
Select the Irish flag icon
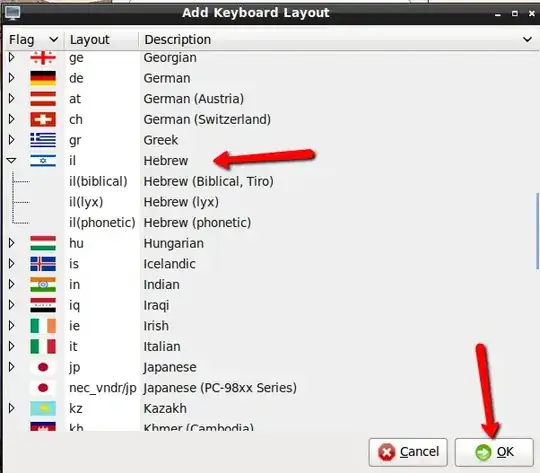43,326
